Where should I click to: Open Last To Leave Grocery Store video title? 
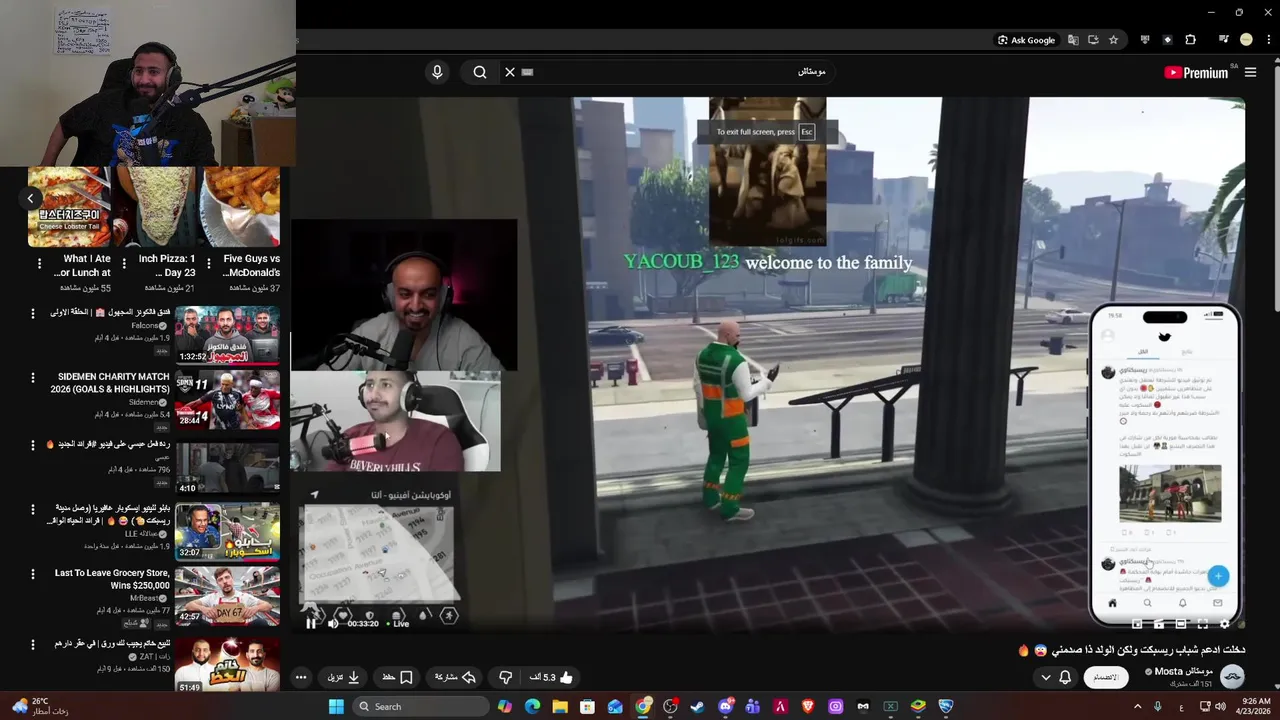112,579
